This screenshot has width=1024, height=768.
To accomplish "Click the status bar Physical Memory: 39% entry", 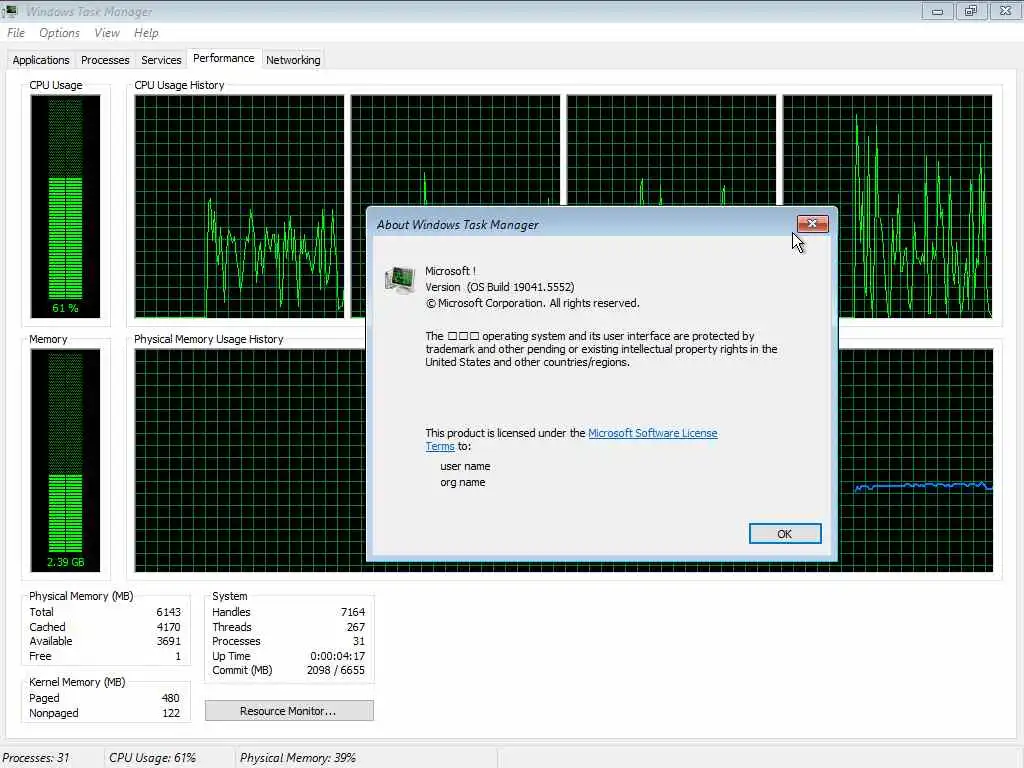I will [x=298, y=758].
